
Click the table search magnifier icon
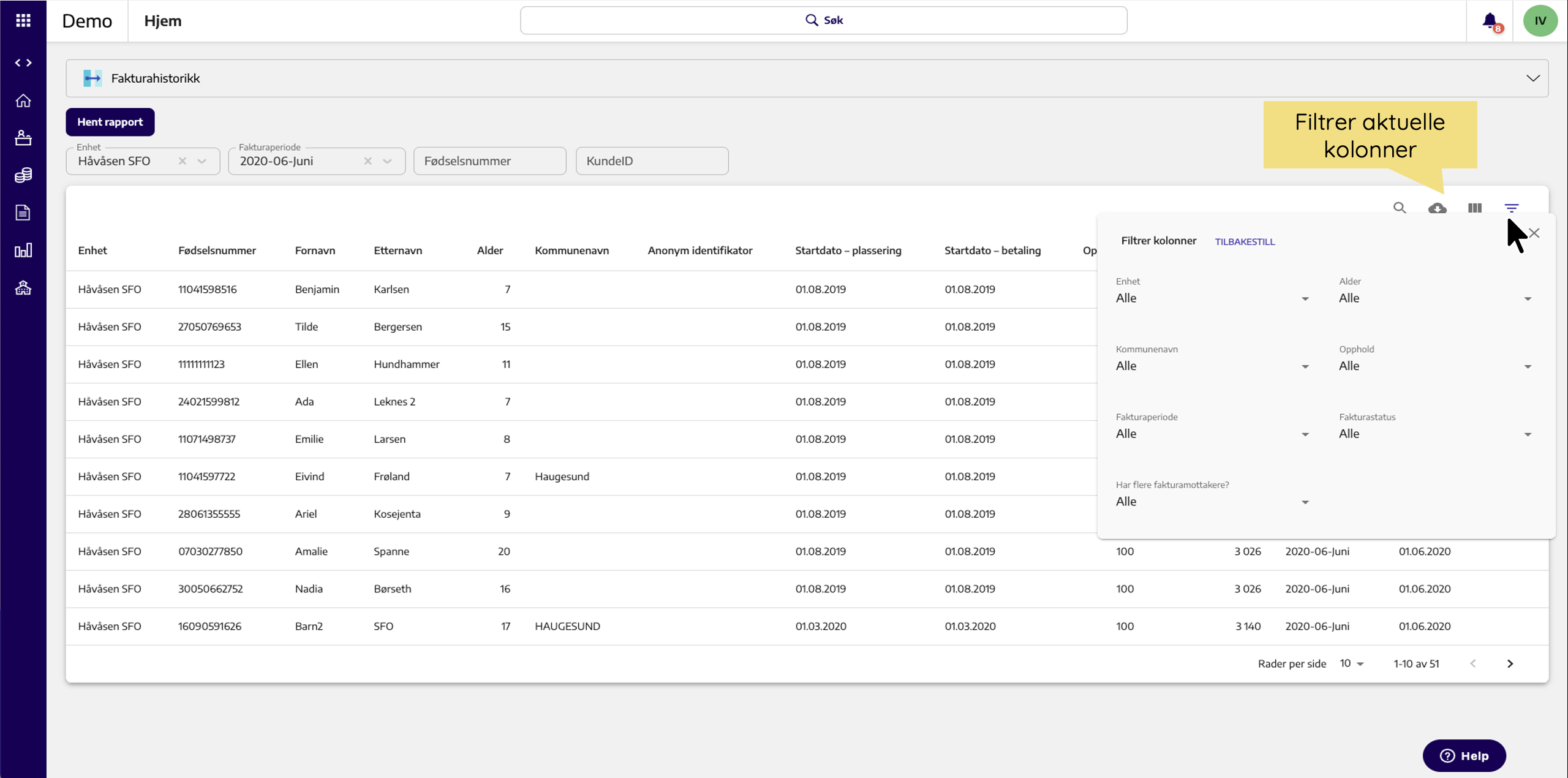[x=1400, y=208]
